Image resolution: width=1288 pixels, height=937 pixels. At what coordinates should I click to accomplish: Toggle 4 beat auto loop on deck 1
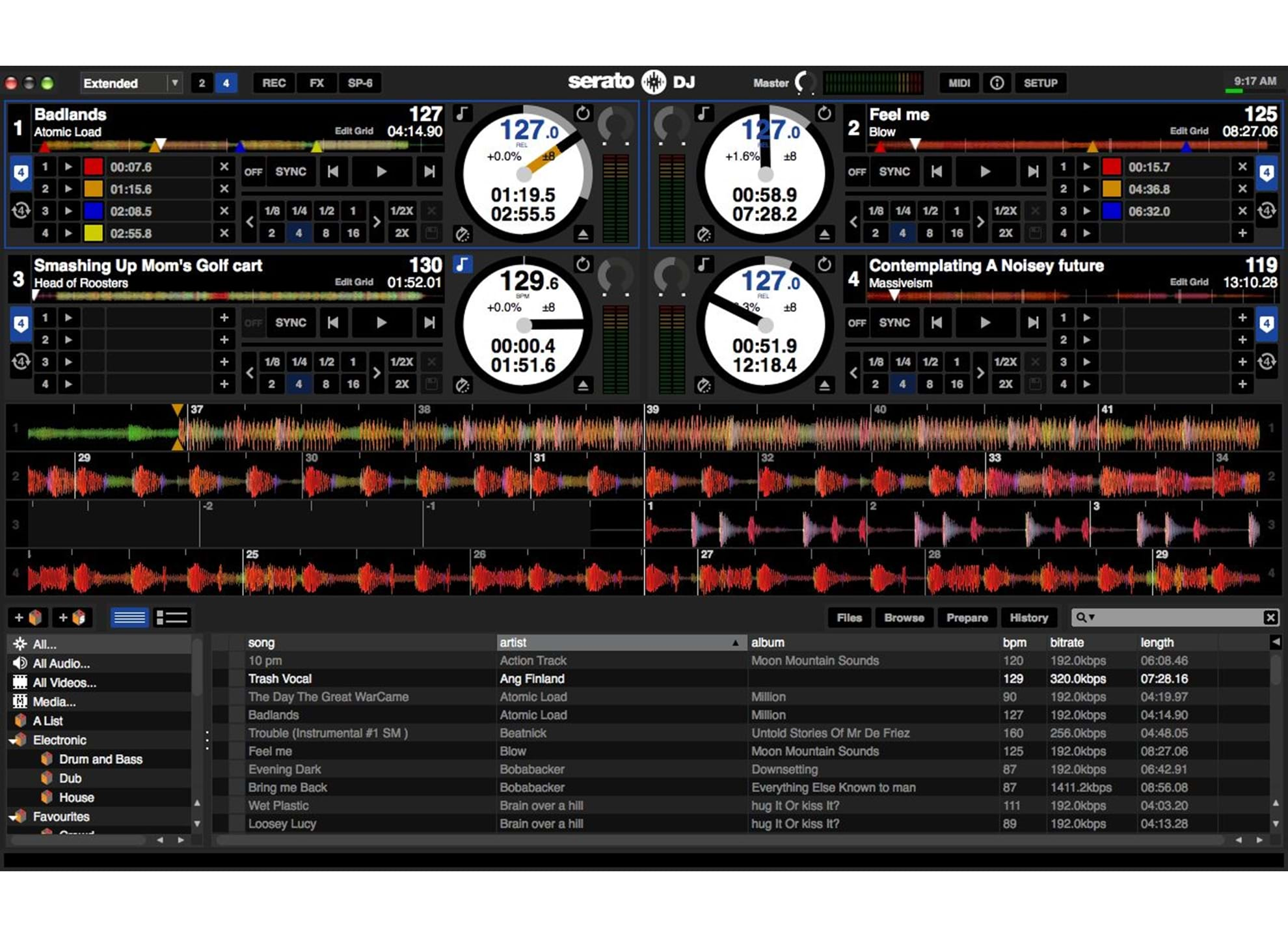pyautogui.click(x=299, y=233)
